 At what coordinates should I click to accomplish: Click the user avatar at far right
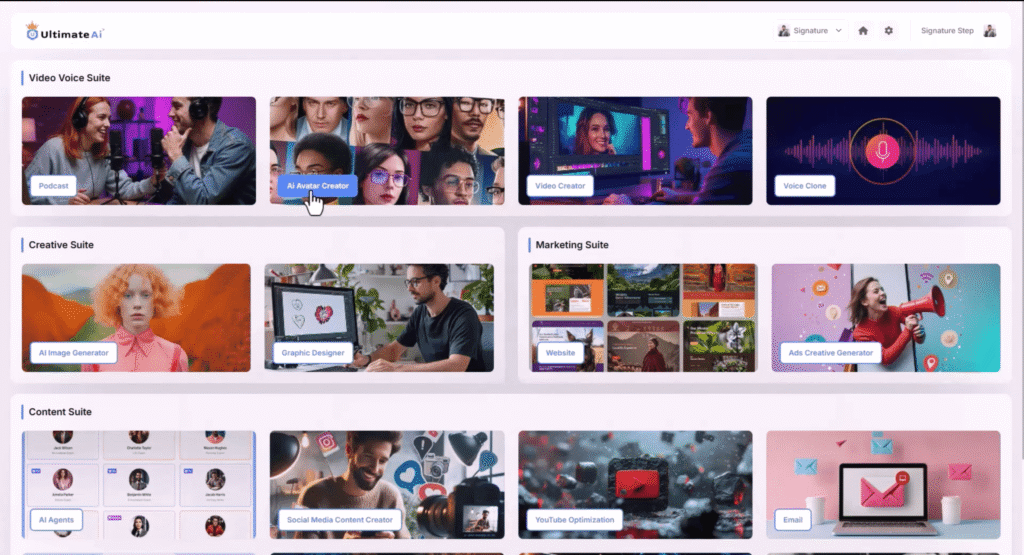pyautogui.click(x=989, y=31)
